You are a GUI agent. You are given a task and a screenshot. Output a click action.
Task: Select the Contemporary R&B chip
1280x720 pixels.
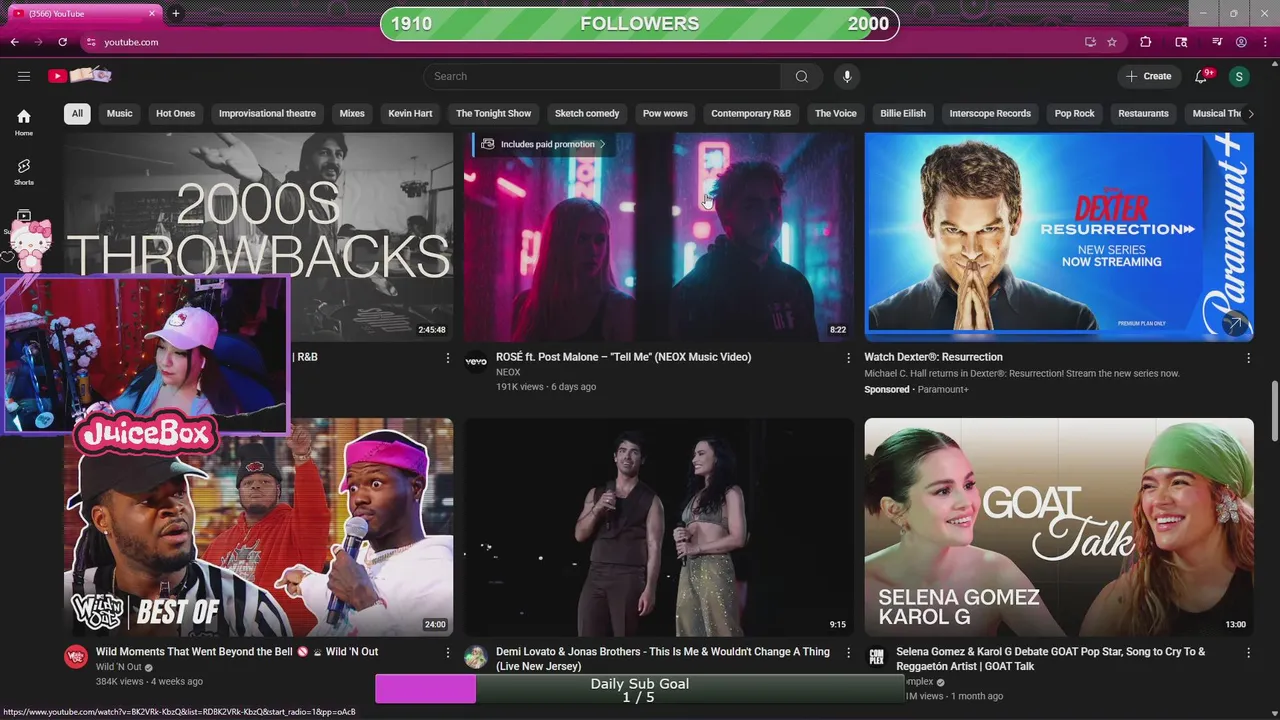coord(751,113)
